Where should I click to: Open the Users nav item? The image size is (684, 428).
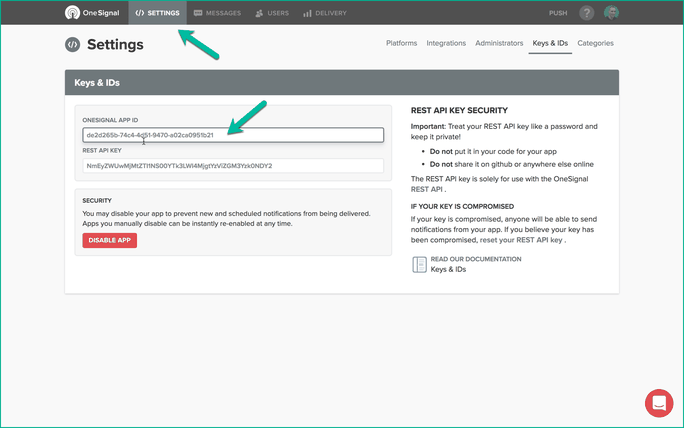tap(272, 13)
